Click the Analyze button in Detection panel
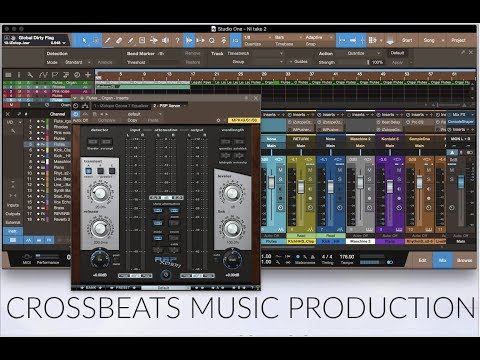The height and width of the screenshot is (360, 480). [x=105, y=62]
